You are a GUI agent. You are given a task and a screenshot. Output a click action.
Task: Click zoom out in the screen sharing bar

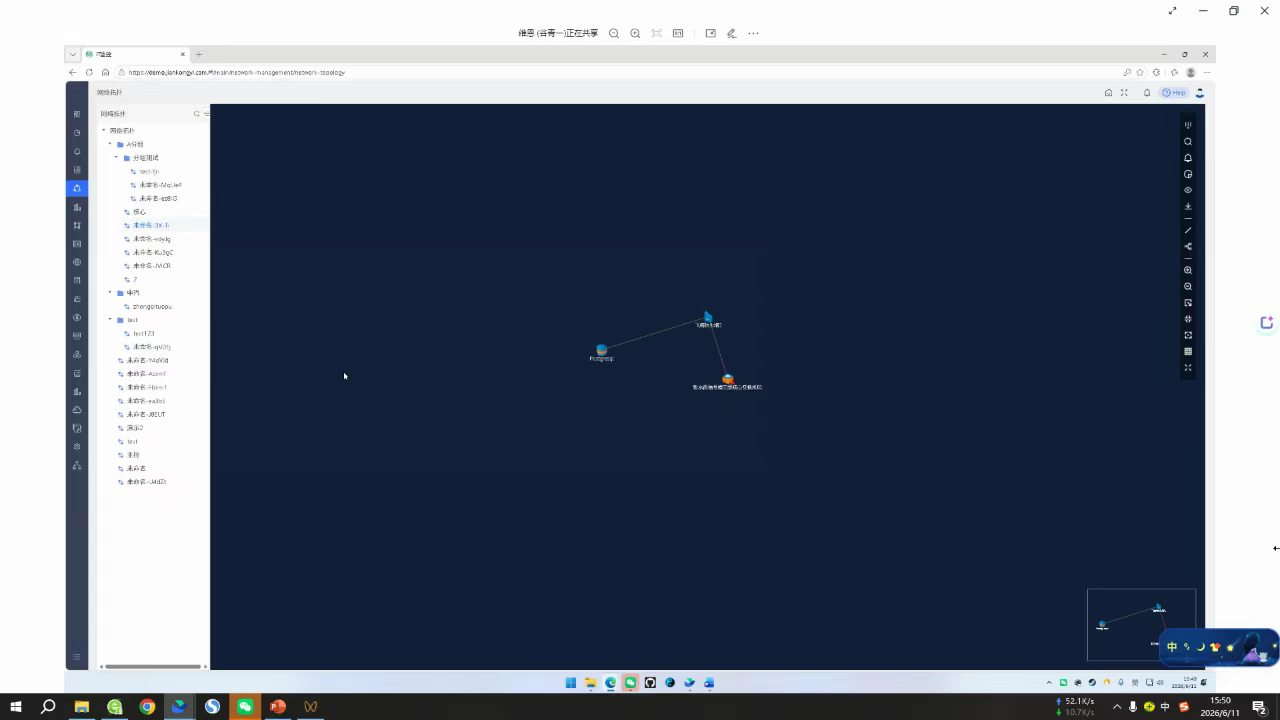tap(614, 33)
